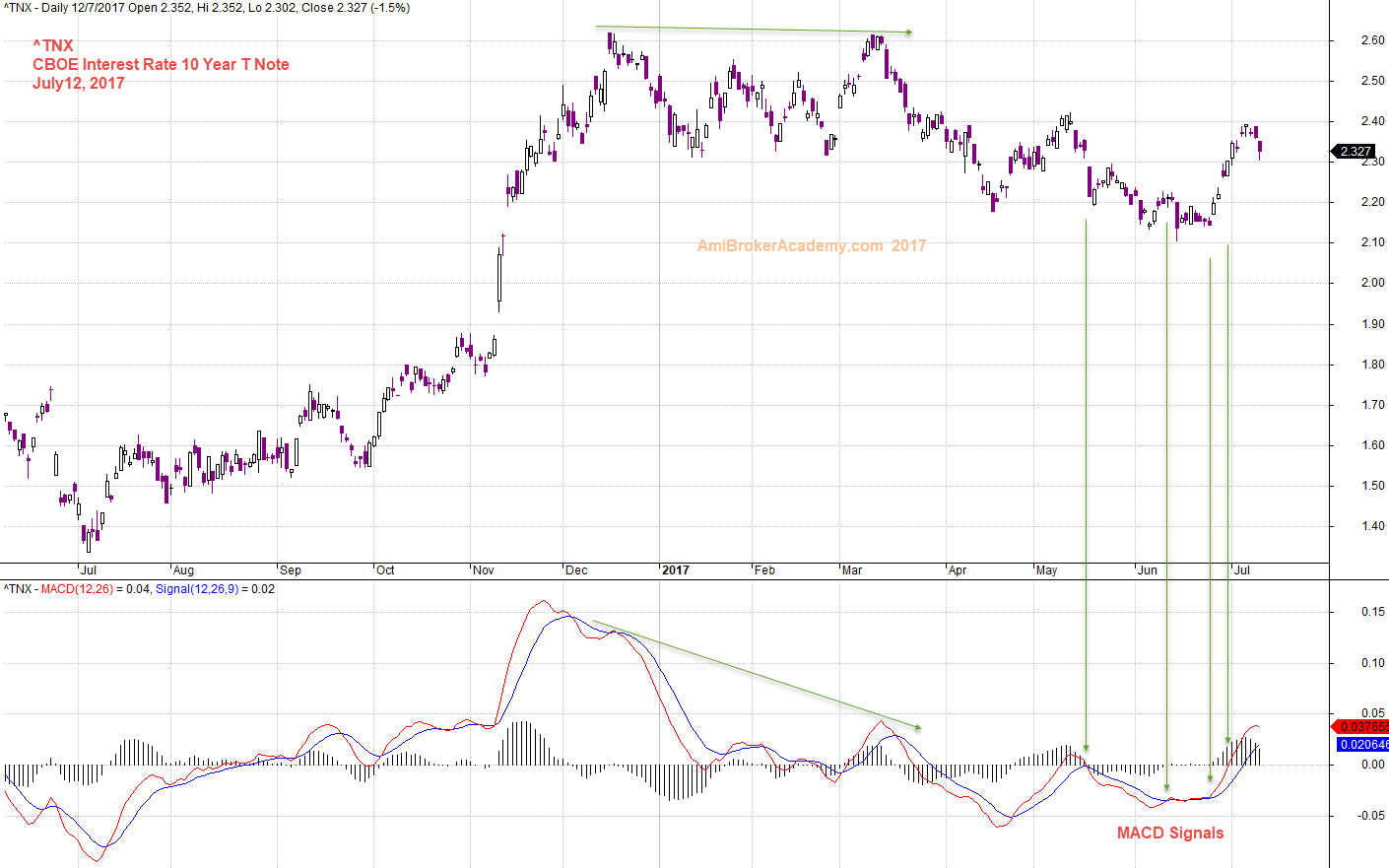
Task: Click the 0.15 MACD axis label
Action: (x=1372, y=612)
